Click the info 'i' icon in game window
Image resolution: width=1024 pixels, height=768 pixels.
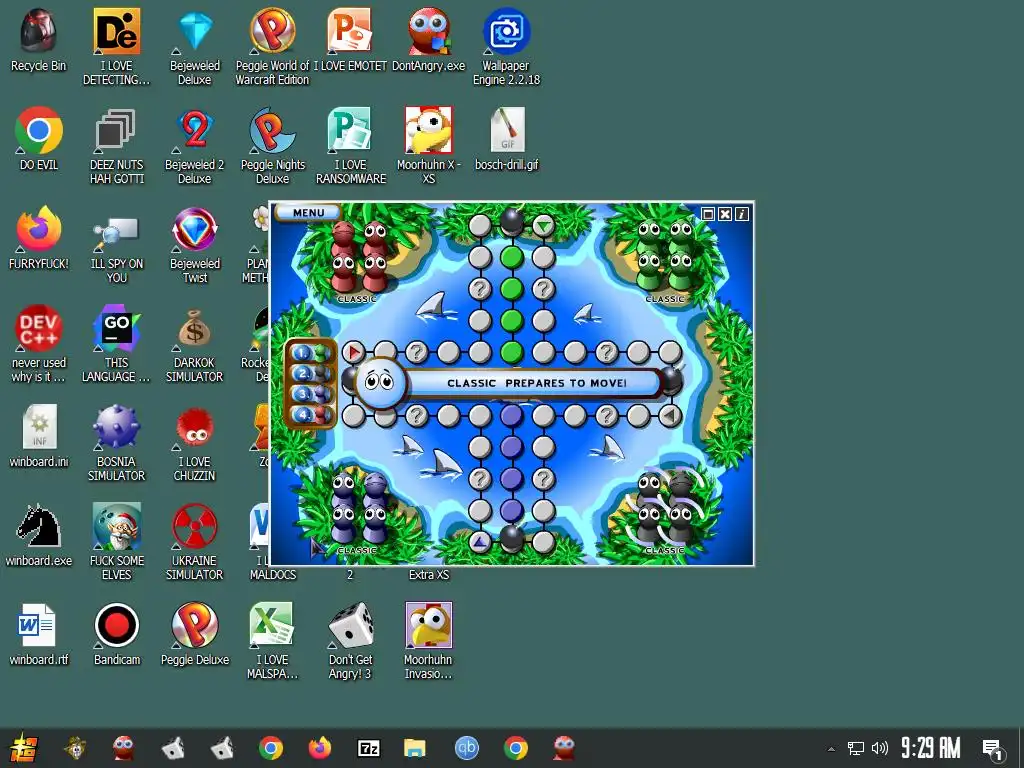(x=742, y=214)
